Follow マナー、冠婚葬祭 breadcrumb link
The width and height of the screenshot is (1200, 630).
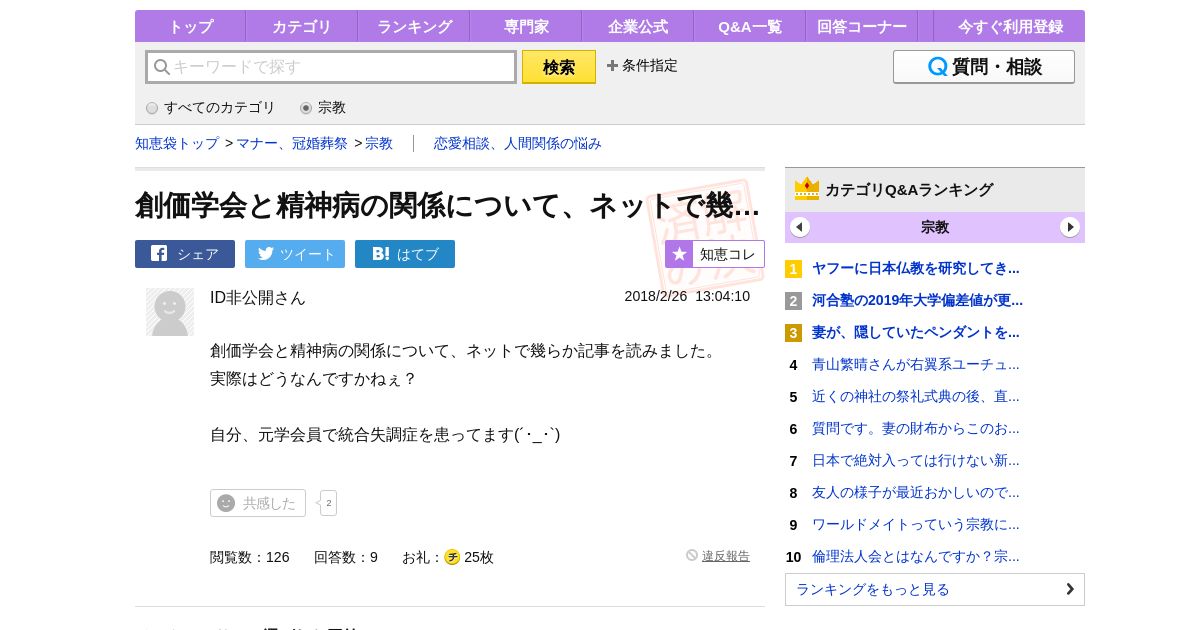click(292, 143)
